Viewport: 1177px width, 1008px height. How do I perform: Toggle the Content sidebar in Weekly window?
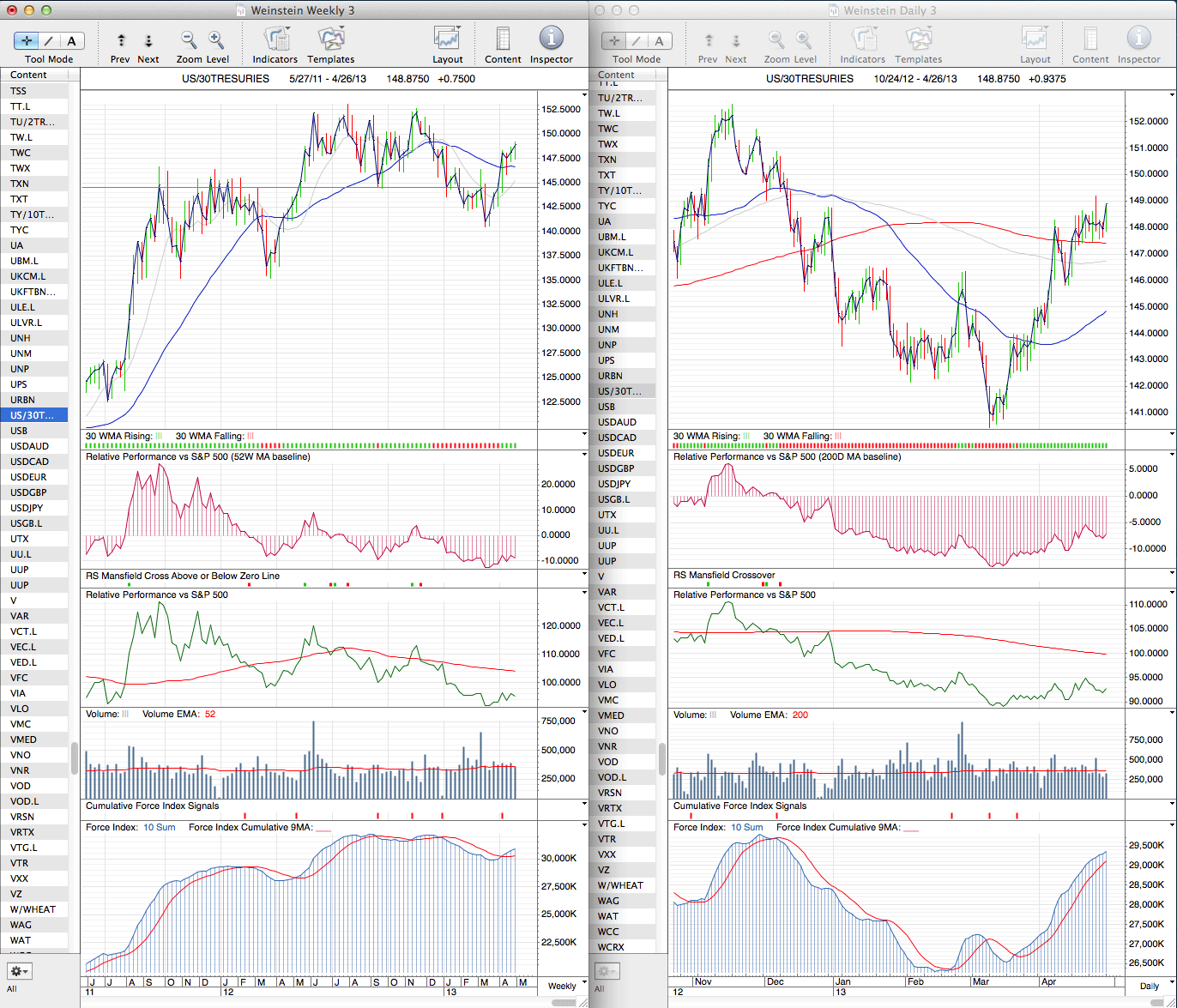click(x=503, y=39)
